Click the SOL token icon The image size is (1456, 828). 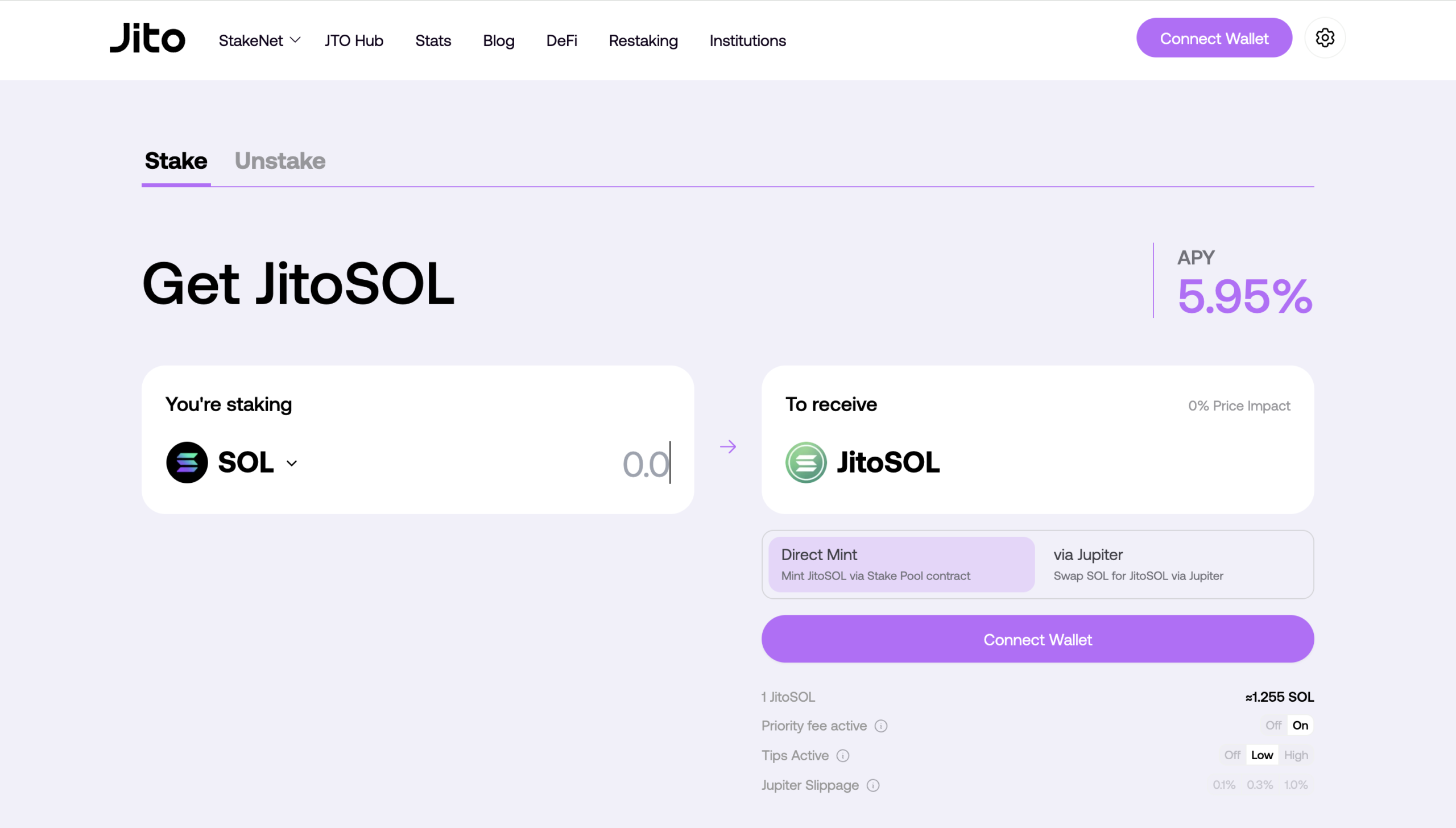click(x=187, y=462)
